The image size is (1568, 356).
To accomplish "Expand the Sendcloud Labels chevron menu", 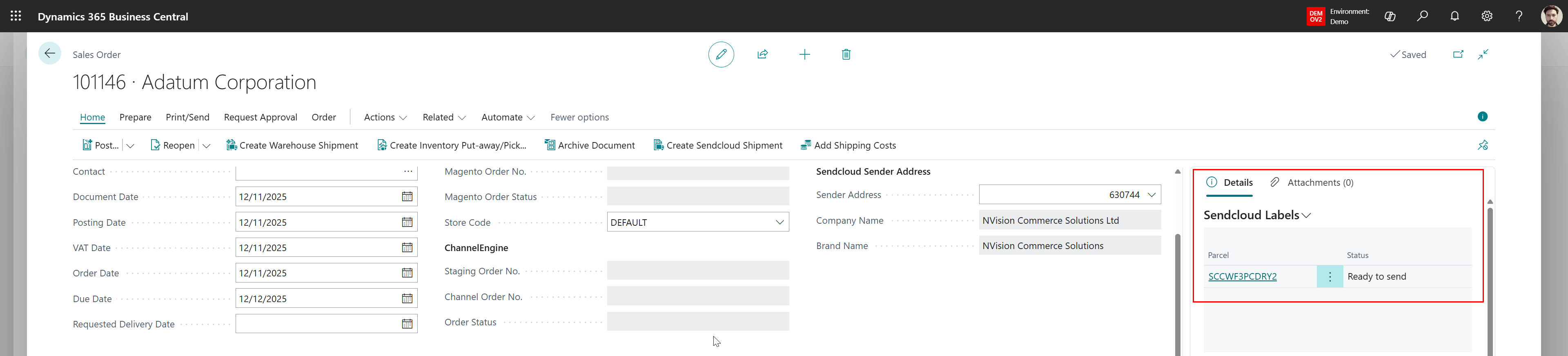I will pyautogui.click(x=1306, y=216).
